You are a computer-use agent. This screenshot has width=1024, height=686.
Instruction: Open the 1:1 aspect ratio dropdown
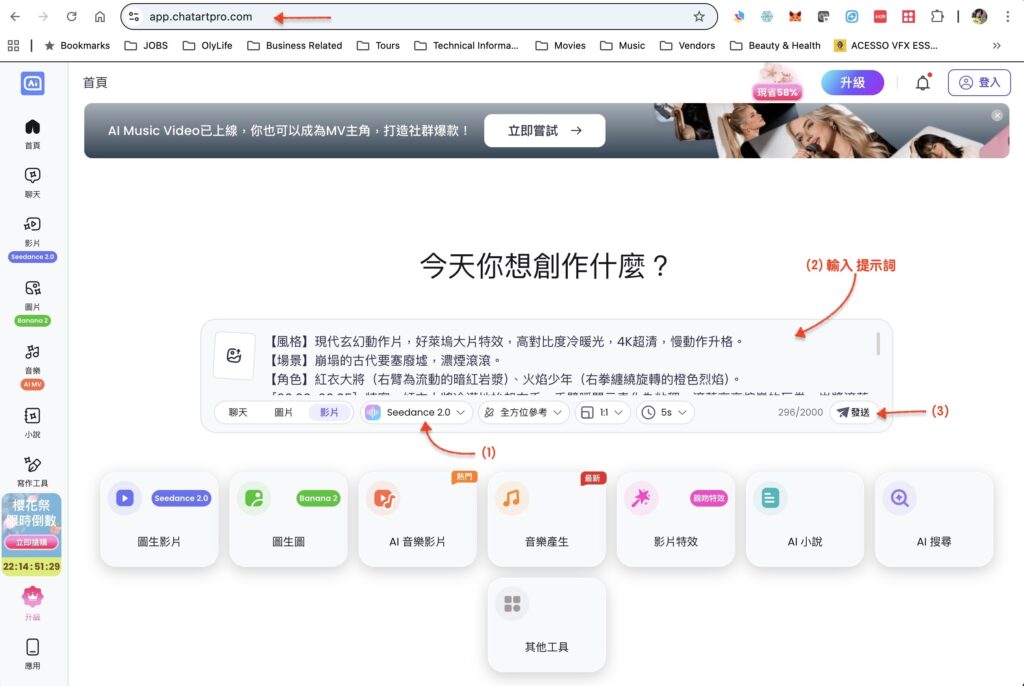coord(602,412)
